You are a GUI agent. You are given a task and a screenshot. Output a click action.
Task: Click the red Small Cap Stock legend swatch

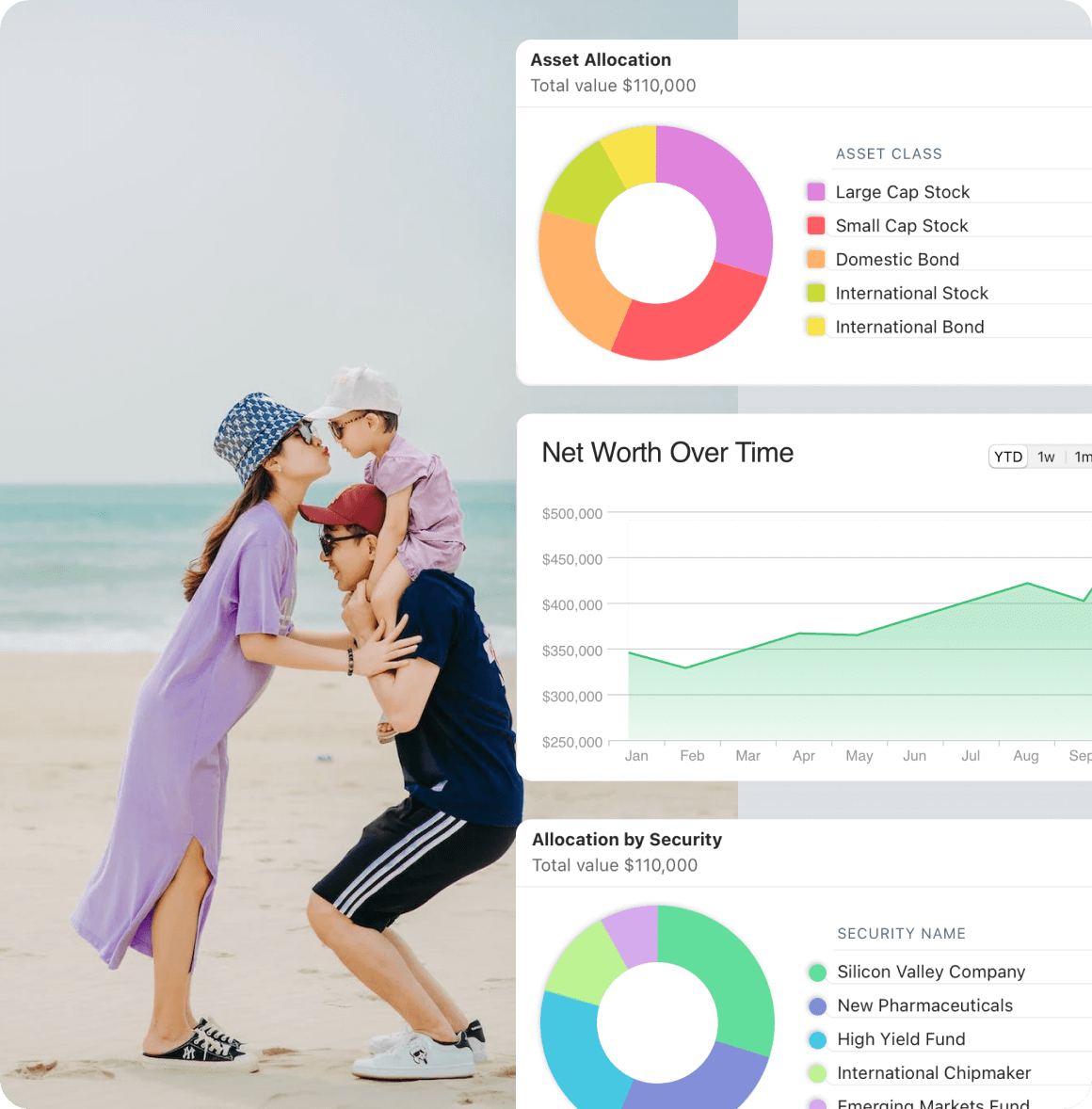tap(816, 226)
